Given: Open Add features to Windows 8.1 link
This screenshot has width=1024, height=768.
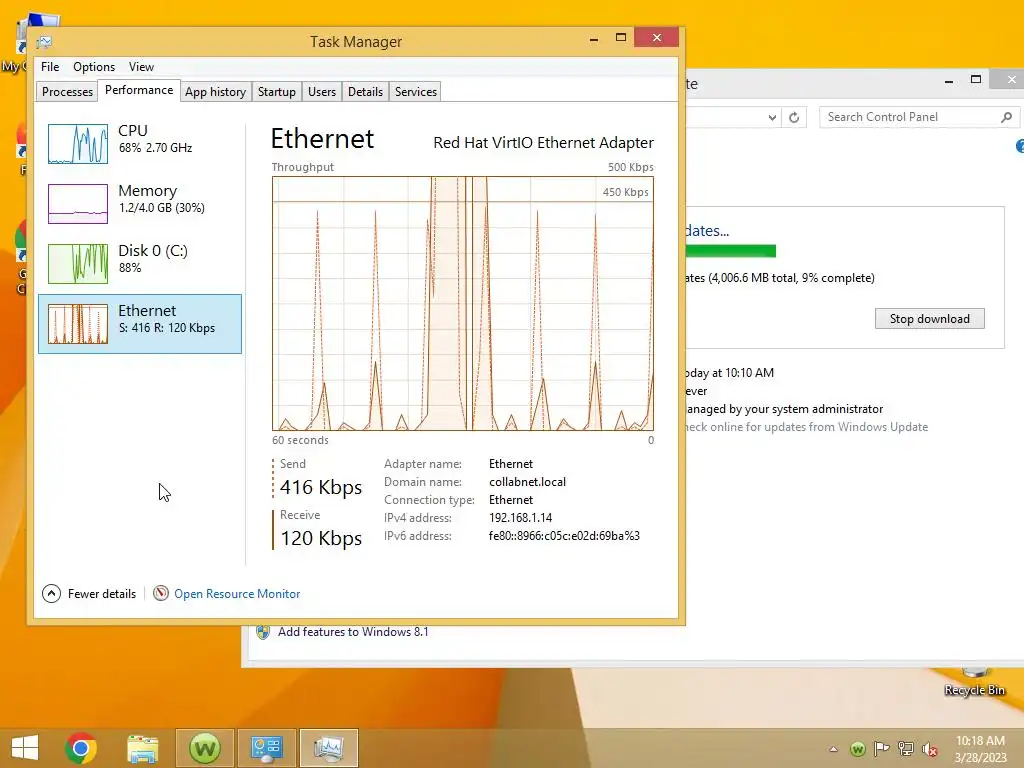Looking at the screenshot, I should point(353,632).
